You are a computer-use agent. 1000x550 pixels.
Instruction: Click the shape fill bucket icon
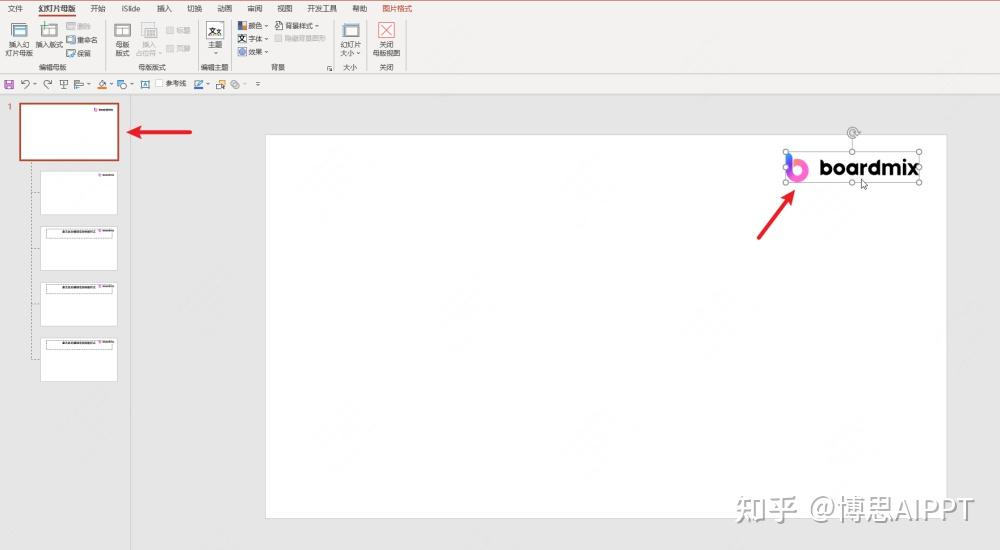(x=102, y=84)
